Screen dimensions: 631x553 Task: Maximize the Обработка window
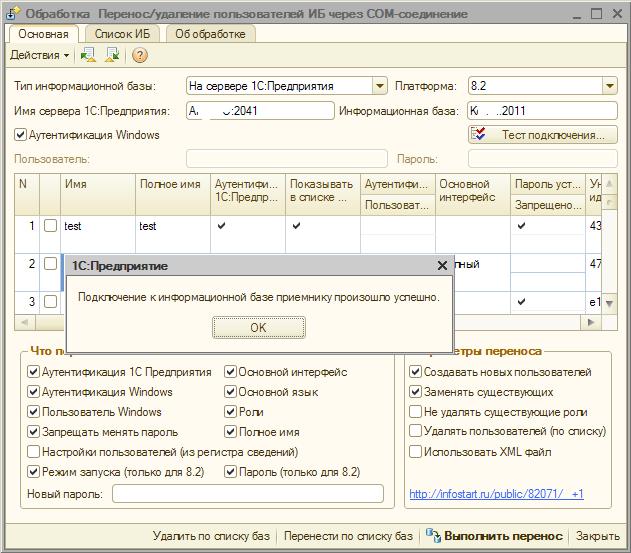[x=597, y=14]
